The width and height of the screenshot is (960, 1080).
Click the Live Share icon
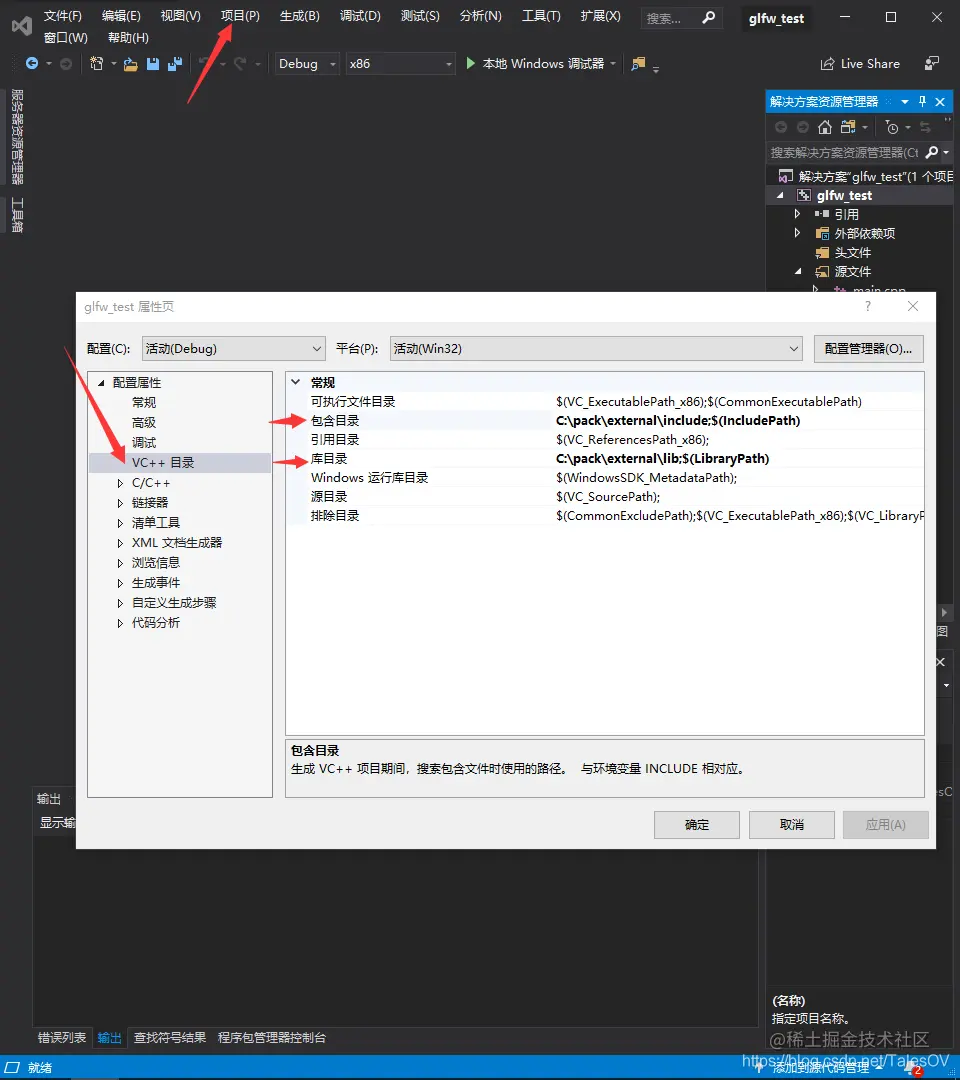point(827,64)
